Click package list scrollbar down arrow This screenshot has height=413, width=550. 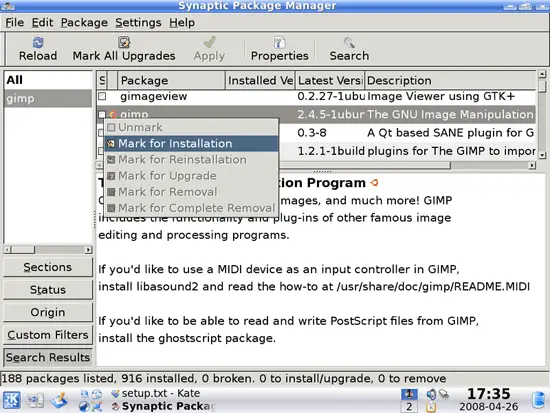[x=542, y=154]
